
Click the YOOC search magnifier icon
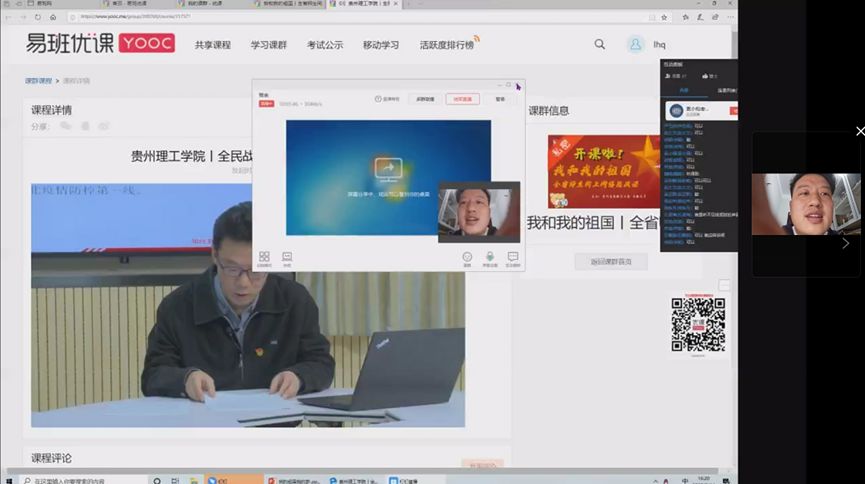point(600,44)
